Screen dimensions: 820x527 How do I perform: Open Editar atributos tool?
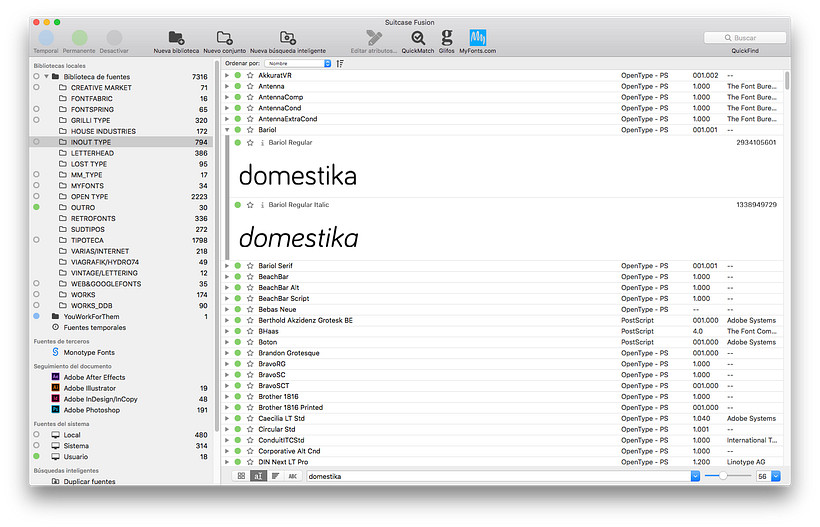[x=373, y=38]
